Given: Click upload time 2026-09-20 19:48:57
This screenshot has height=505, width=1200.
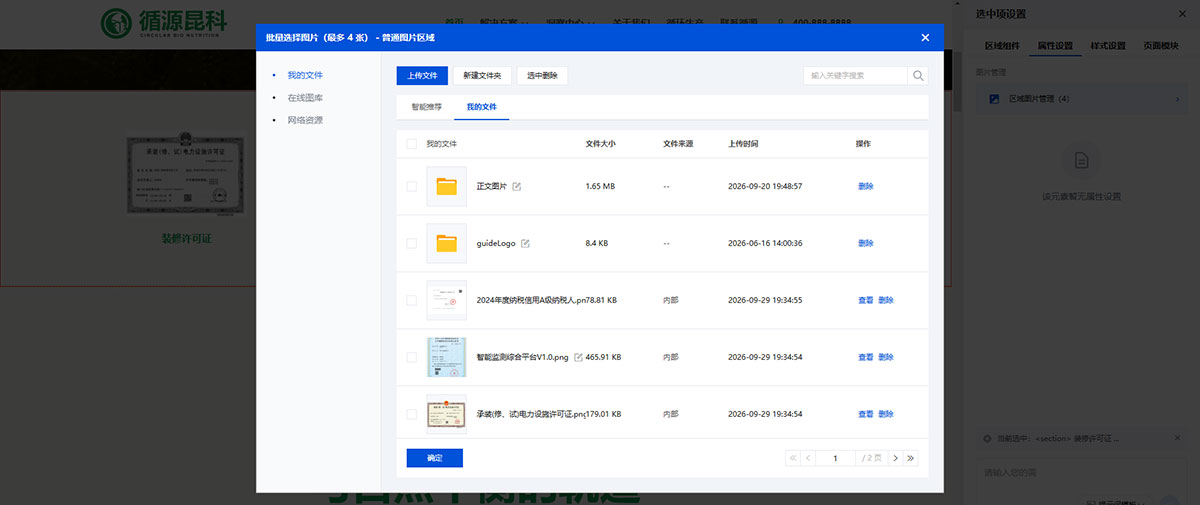Looking at the screenshot, I should coord(765,187).
